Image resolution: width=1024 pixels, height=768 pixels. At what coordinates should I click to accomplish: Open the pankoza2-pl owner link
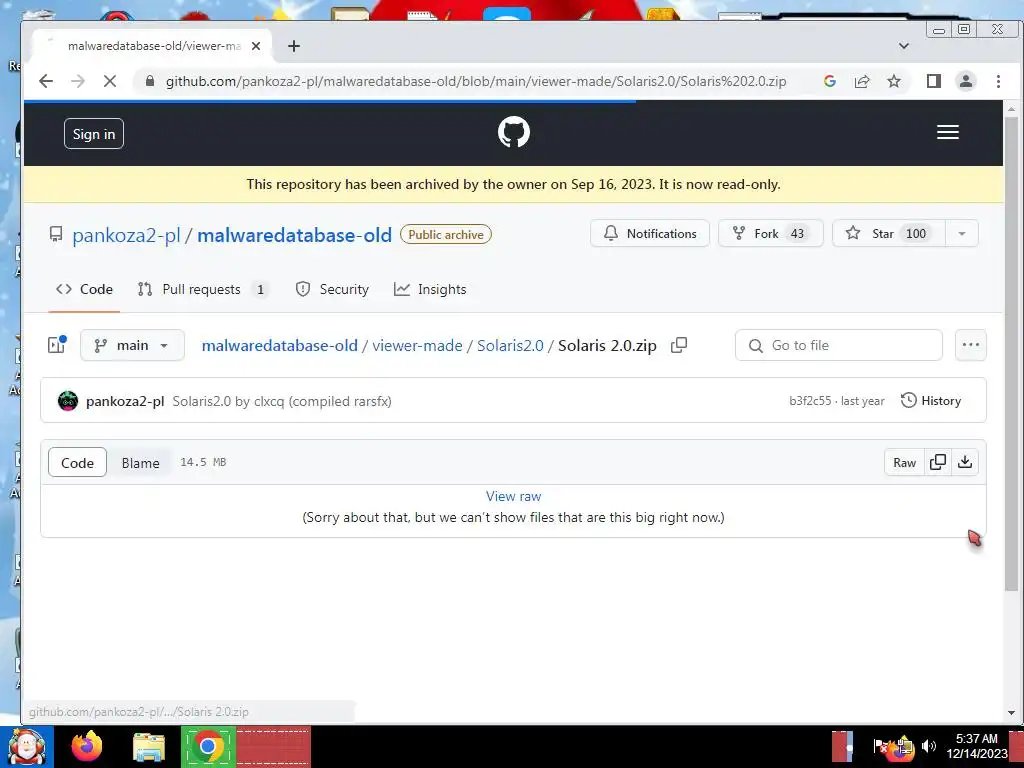click(126, 235)
